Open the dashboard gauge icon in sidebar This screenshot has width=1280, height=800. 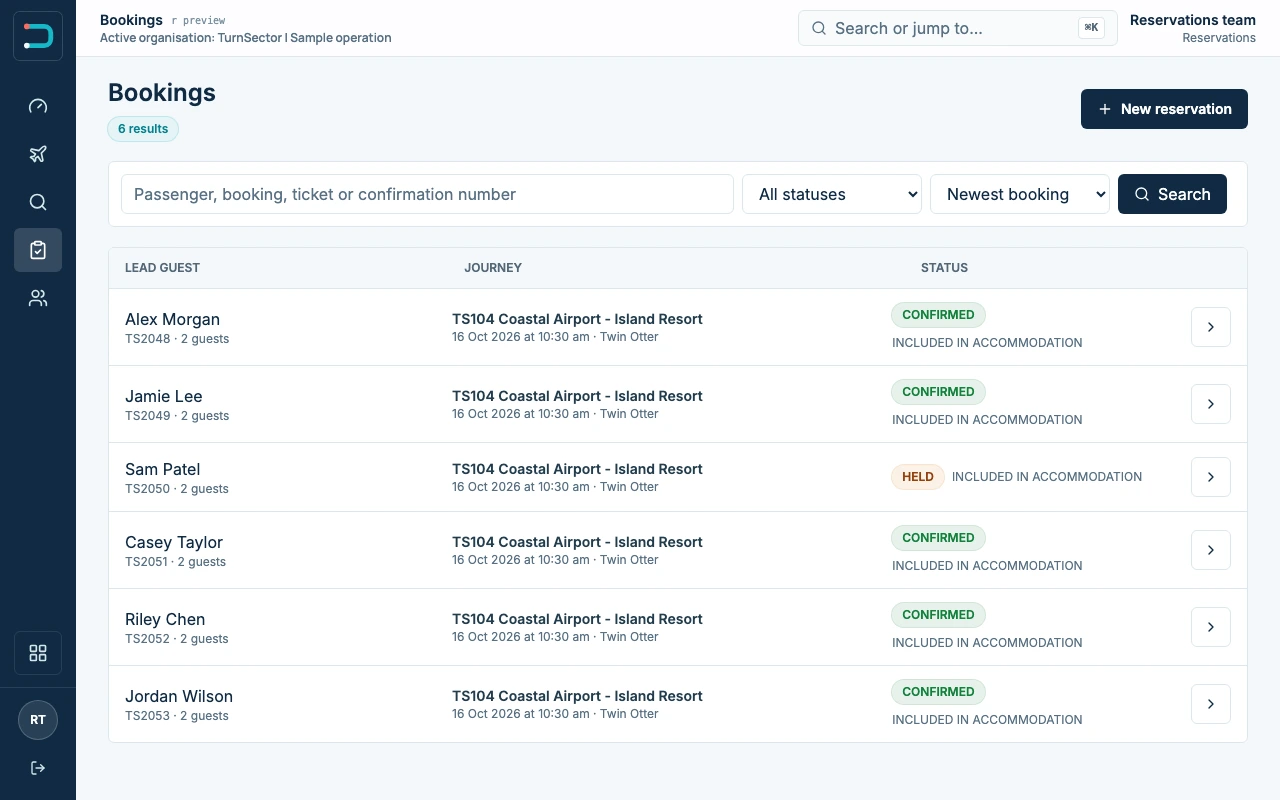tap(38, 106)
